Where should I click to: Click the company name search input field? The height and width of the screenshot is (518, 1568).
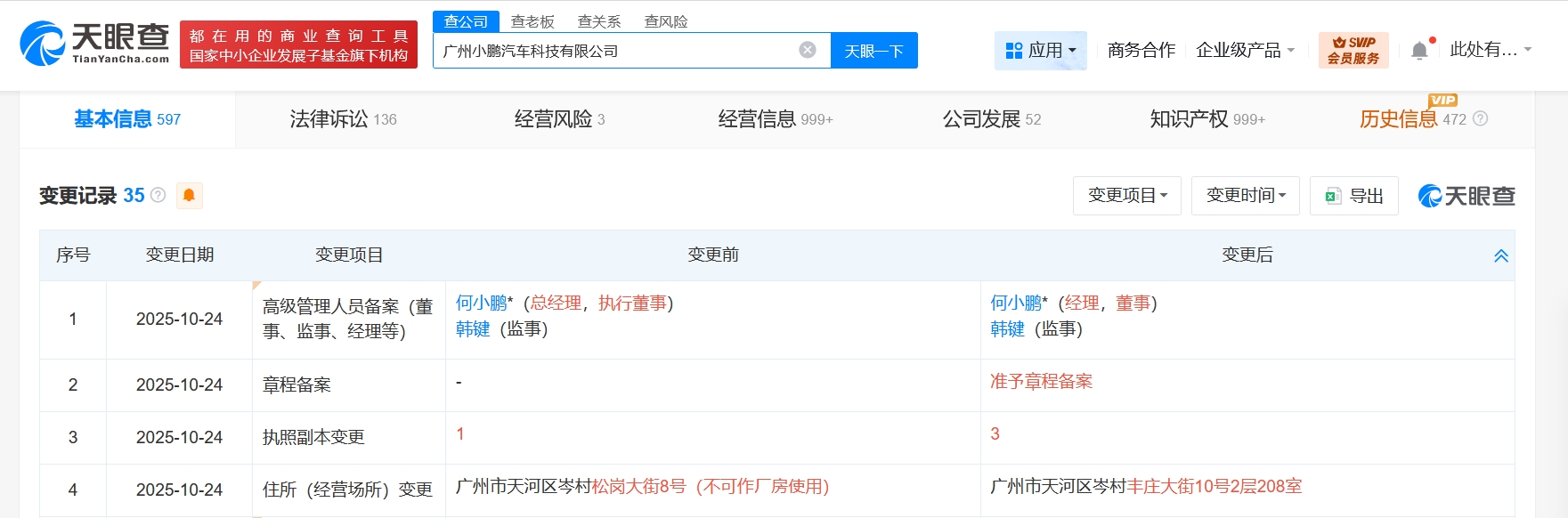pos(614,51)
